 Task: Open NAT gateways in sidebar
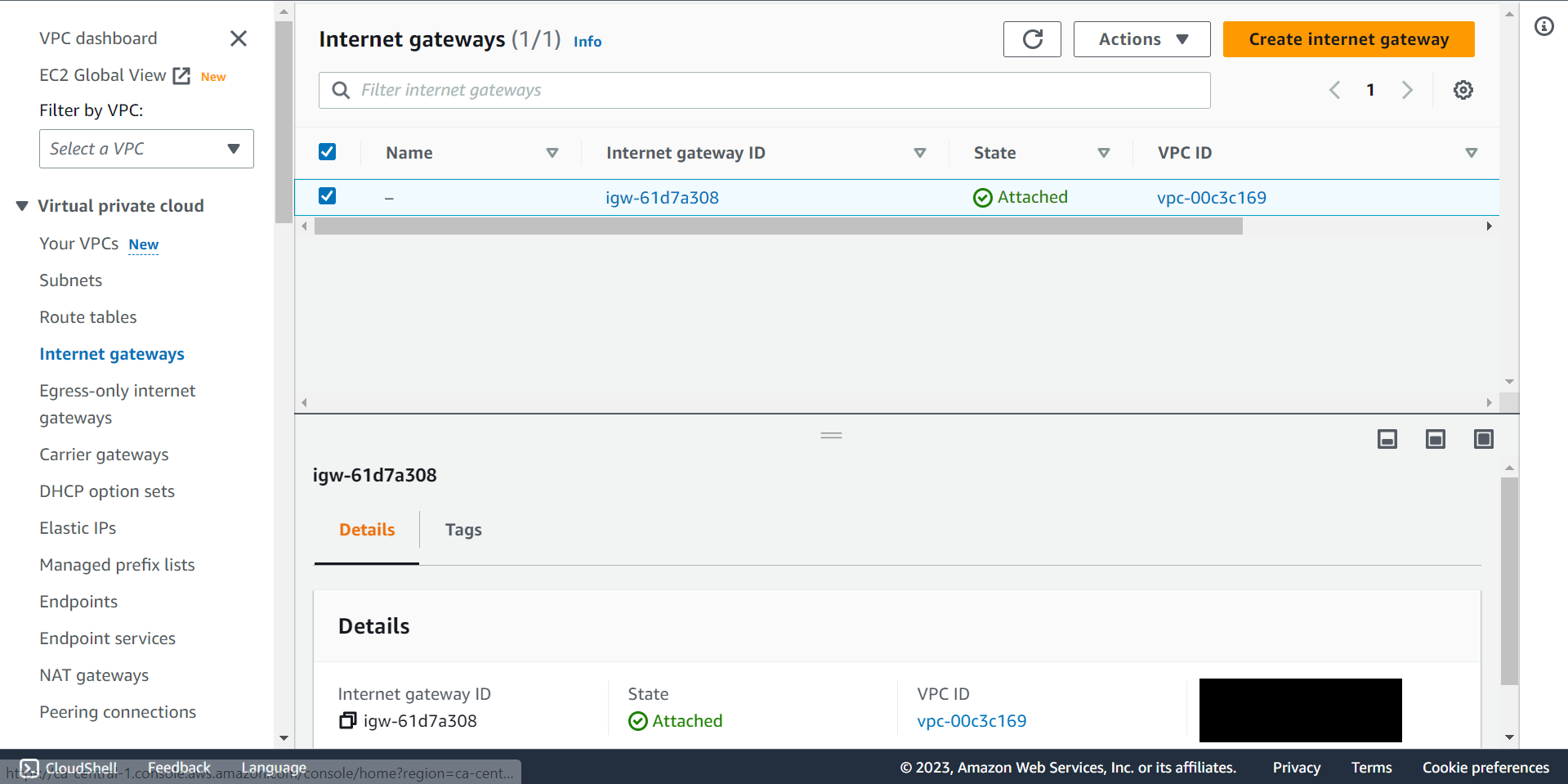click(x=94, y=675)
